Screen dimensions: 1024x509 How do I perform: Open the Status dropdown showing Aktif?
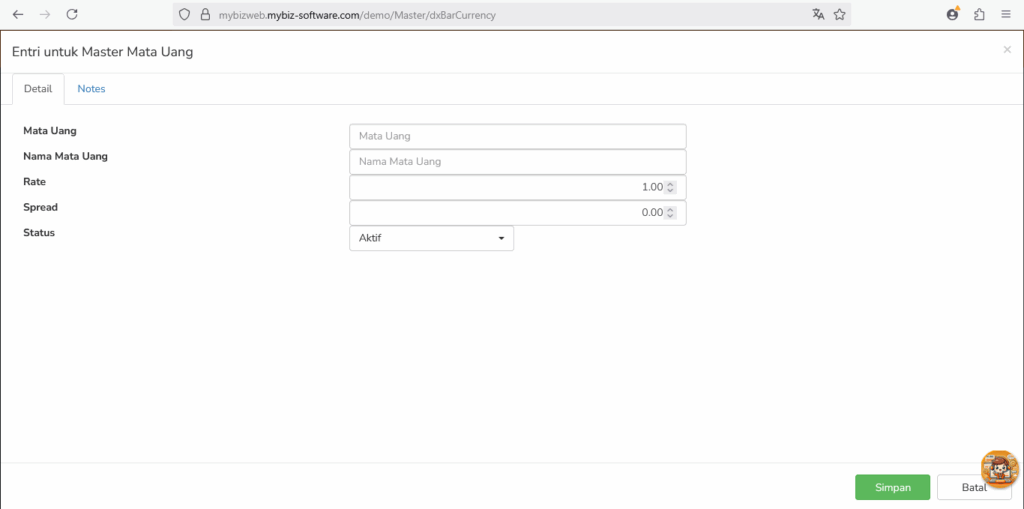click(x=432, y=238)
